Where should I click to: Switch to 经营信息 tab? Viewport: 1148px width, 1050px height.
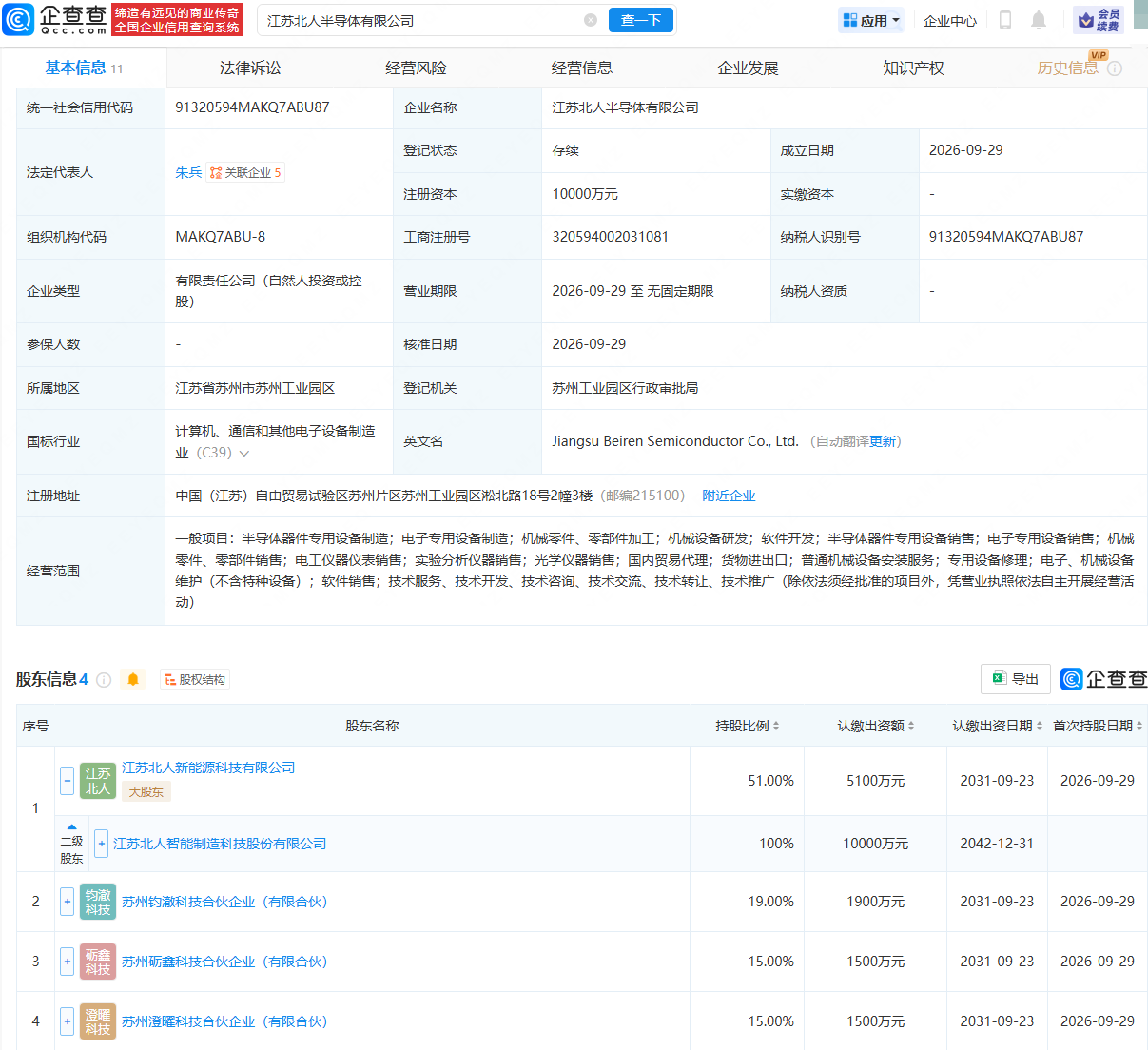[x=582, y=68]
